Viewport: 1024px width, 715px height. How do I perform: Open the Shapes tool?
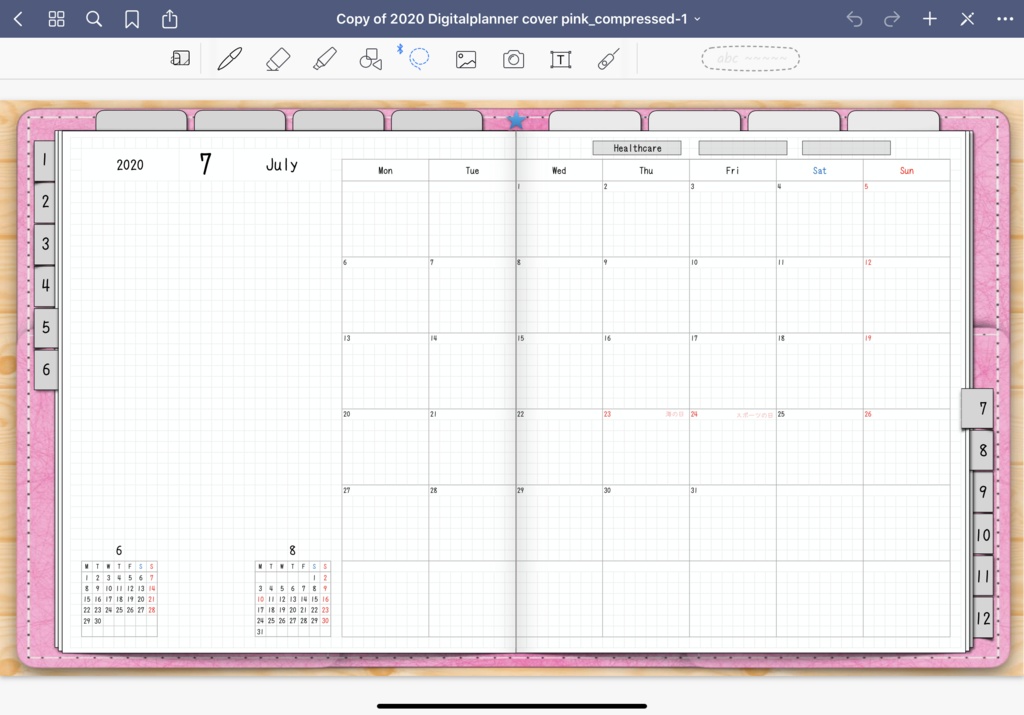click(370, 58)
